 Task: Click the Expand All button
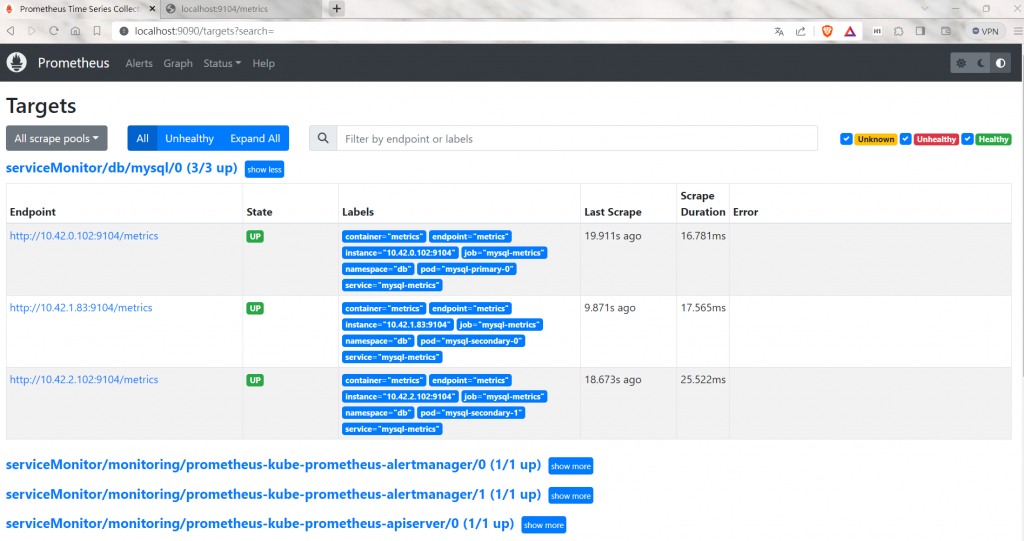pyautogui.click(x=255, y=139)
